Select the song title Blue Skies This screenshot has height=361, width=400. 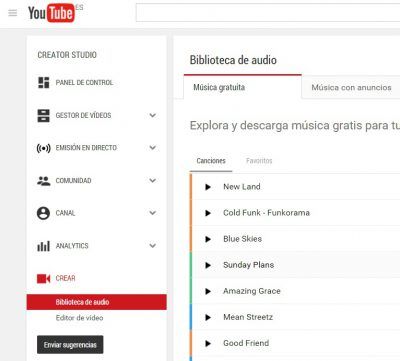(x=242, y=239)
